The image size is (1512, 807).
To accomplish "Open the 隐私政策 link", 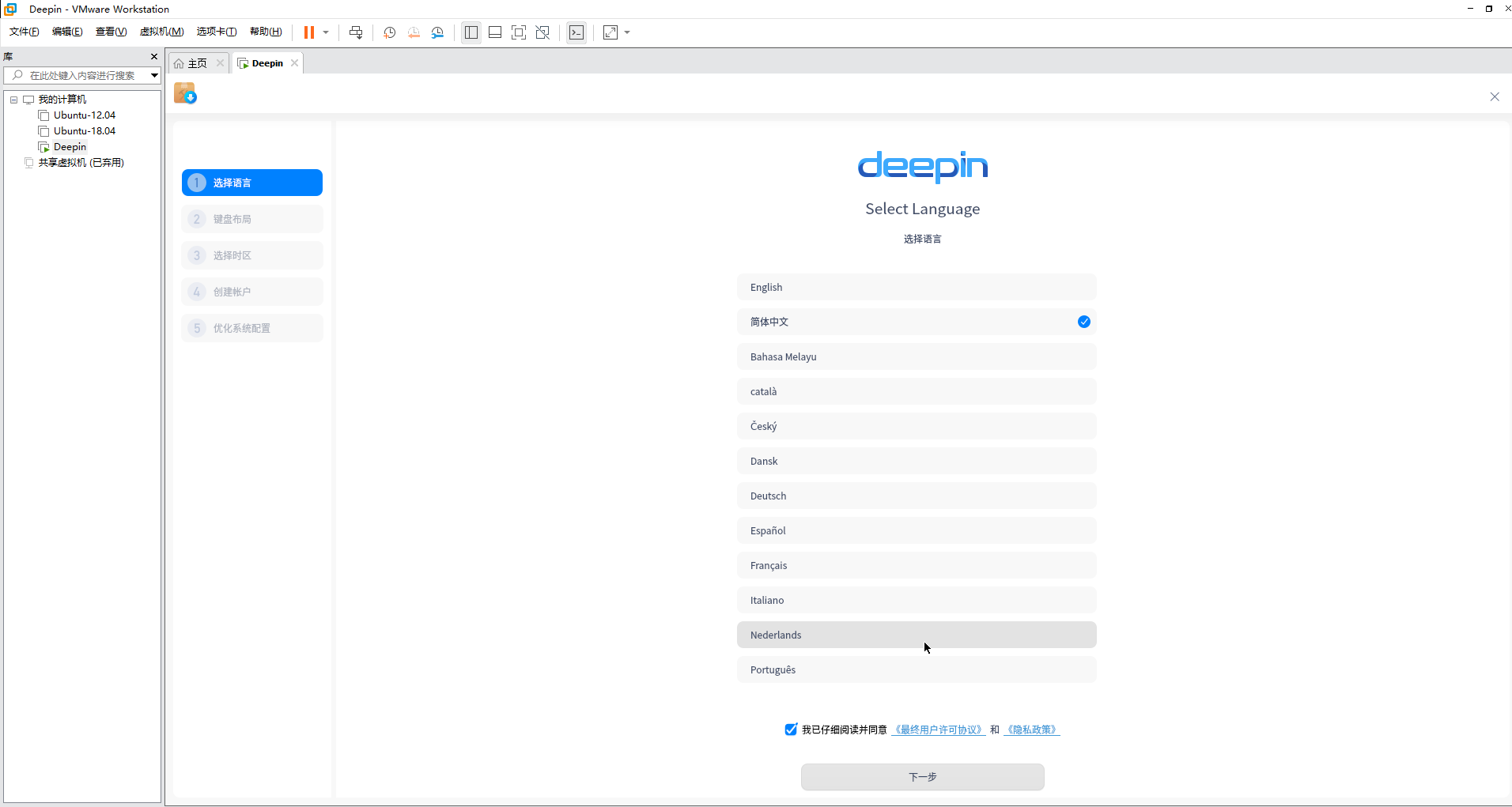I will coord(1032,730).
